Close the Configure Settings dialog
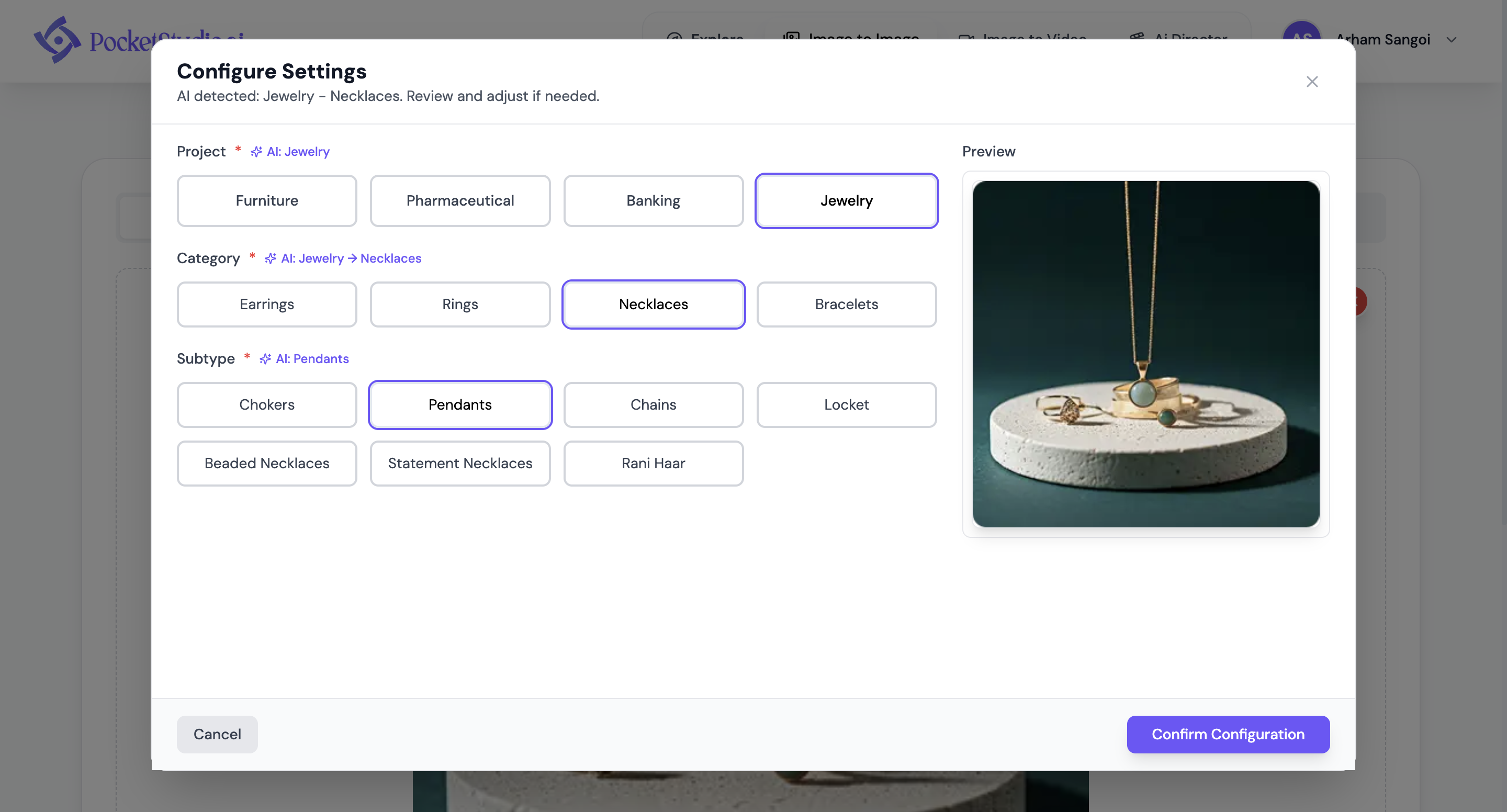Screen dimensions: 1507x812 (x=1312, y=81)
